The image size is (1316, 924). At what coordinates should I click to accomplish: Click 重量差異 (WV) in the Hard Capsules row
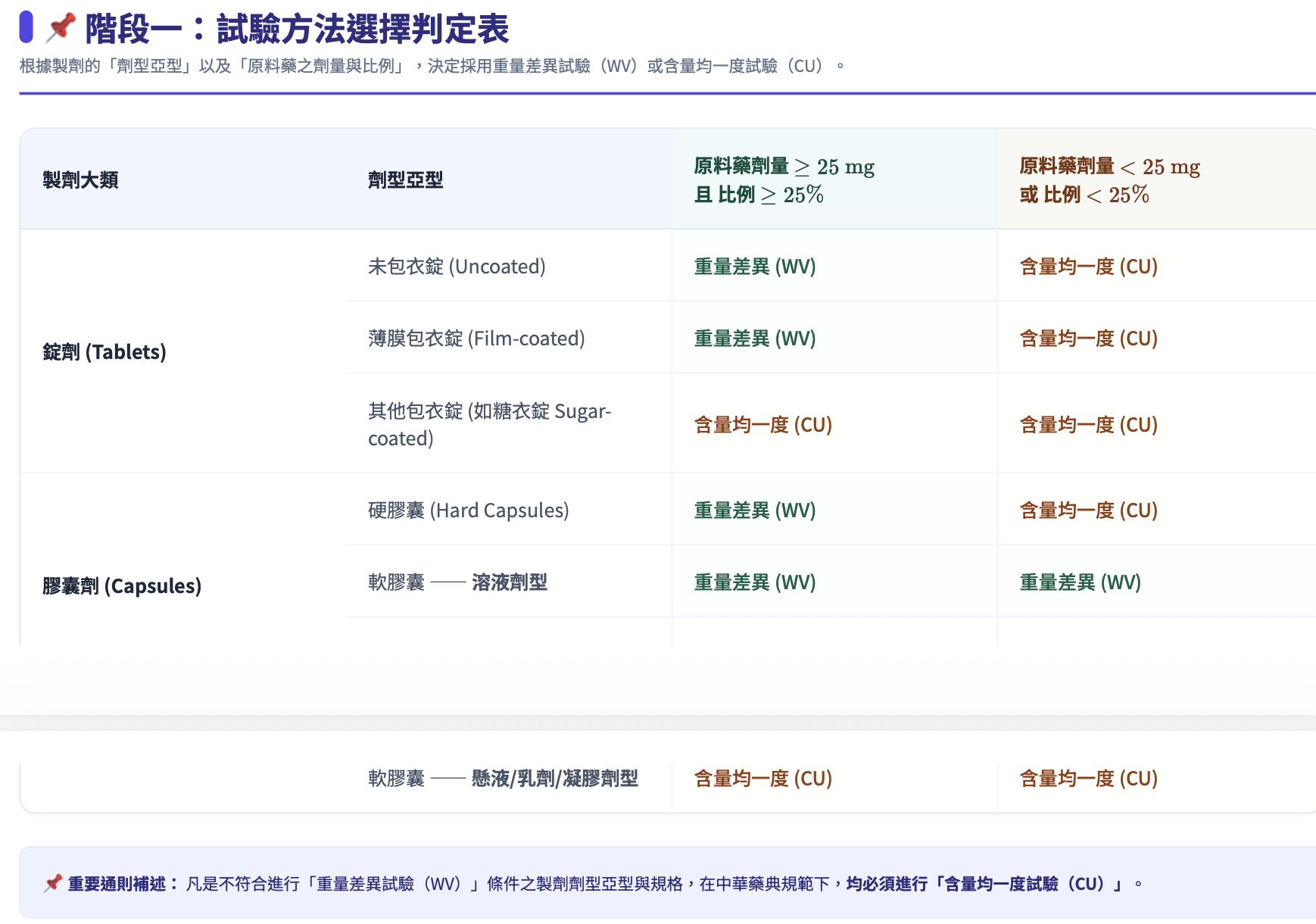(x=755, y=510)
